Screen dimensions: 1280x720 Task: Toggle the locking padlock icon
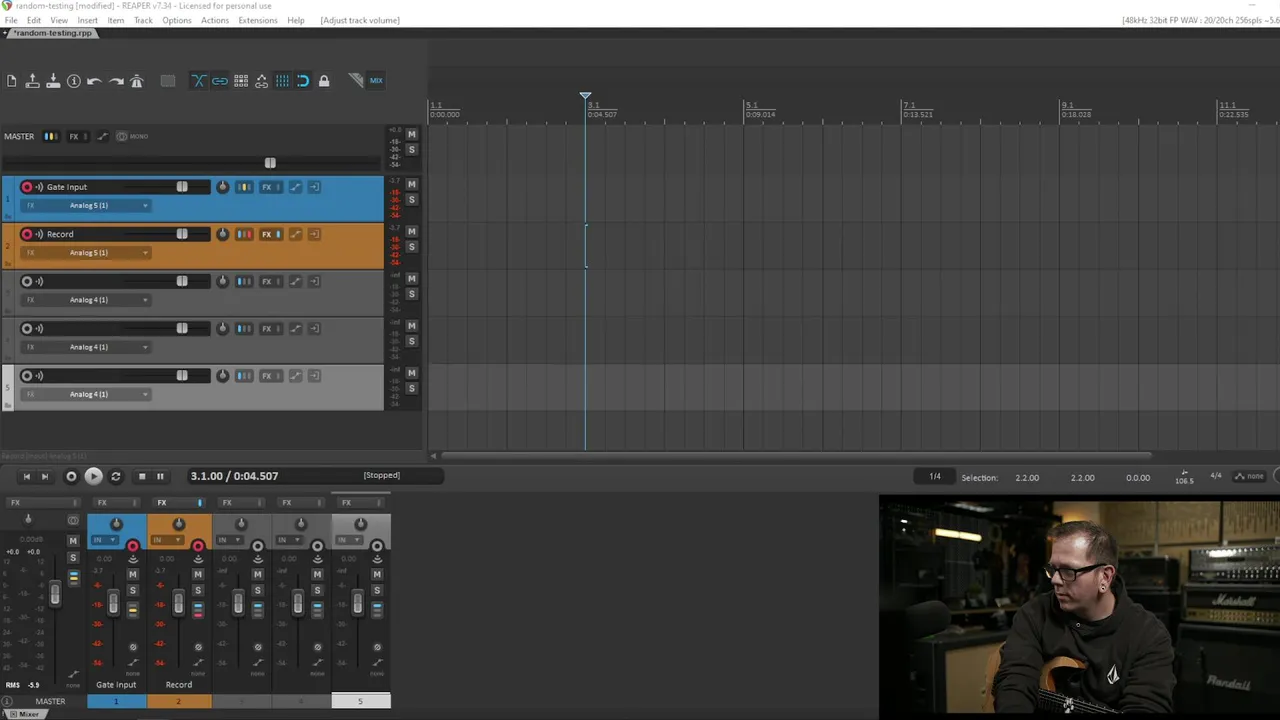coord(324,81)
